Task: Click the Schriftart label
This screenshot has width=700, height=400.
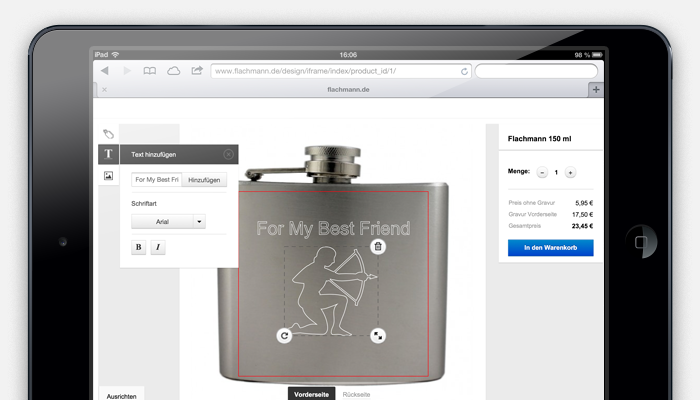Action: 144,204
